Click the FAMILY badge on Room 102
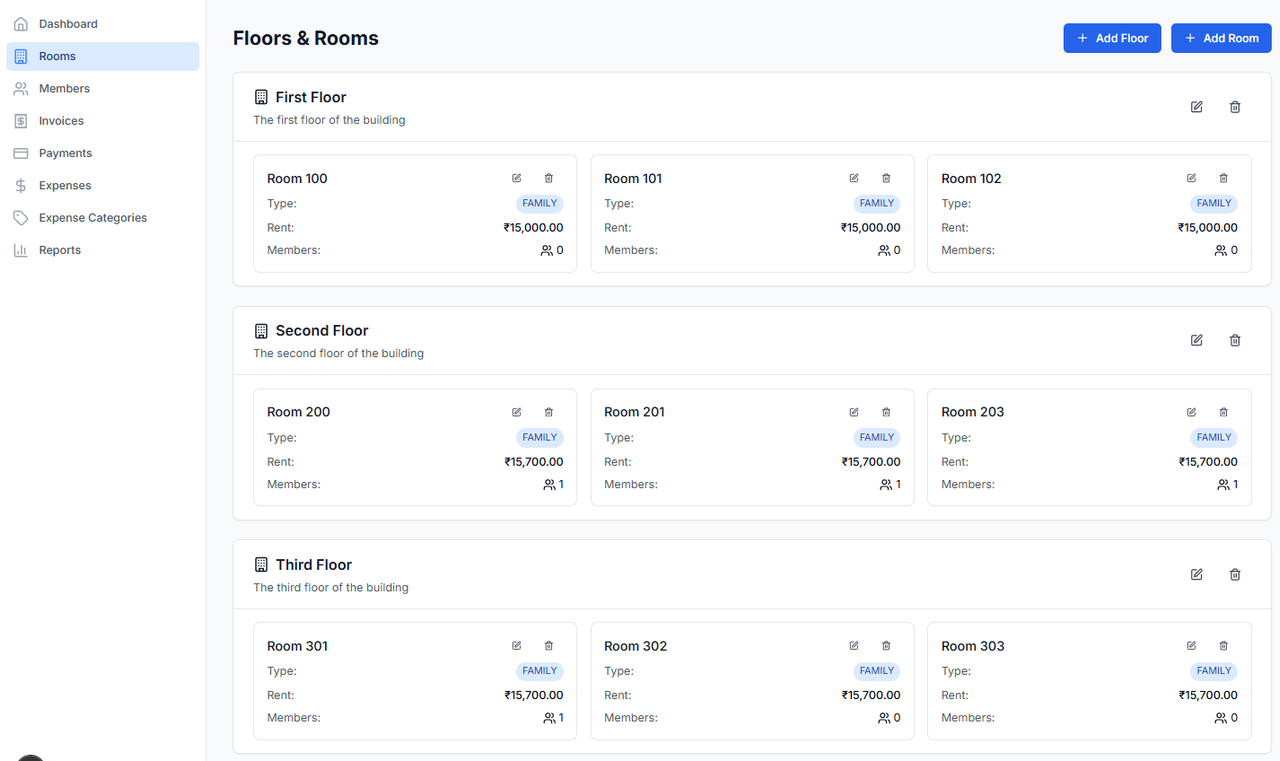The image size is (1280, 761). pyautogui.click(x=1214, y=203)
